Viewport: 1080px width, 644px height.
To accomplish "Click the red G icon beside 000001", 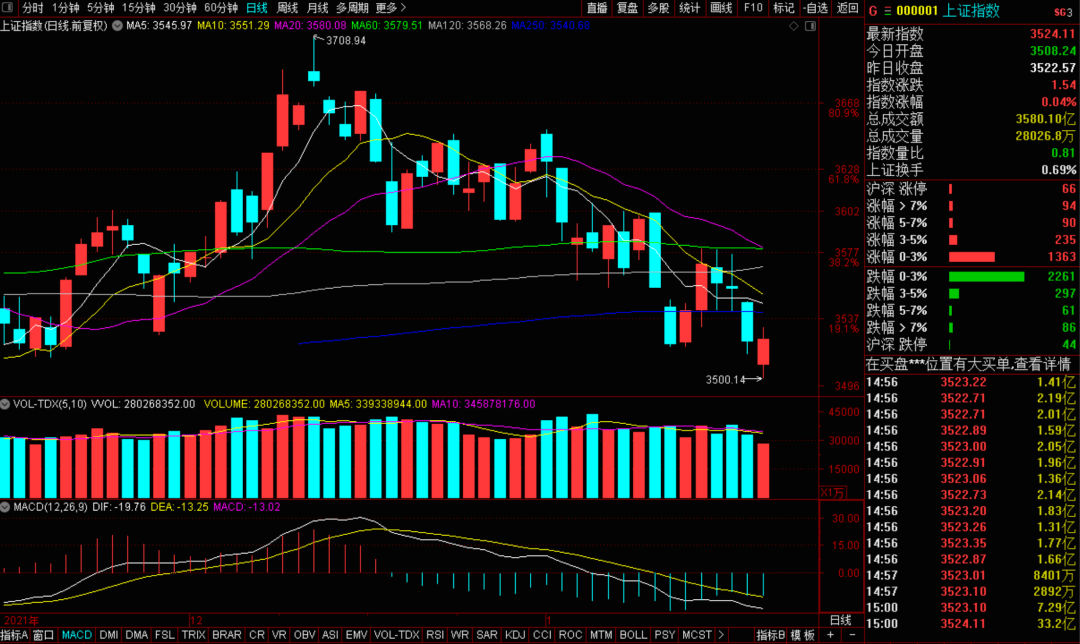I will tap(873, 11).
